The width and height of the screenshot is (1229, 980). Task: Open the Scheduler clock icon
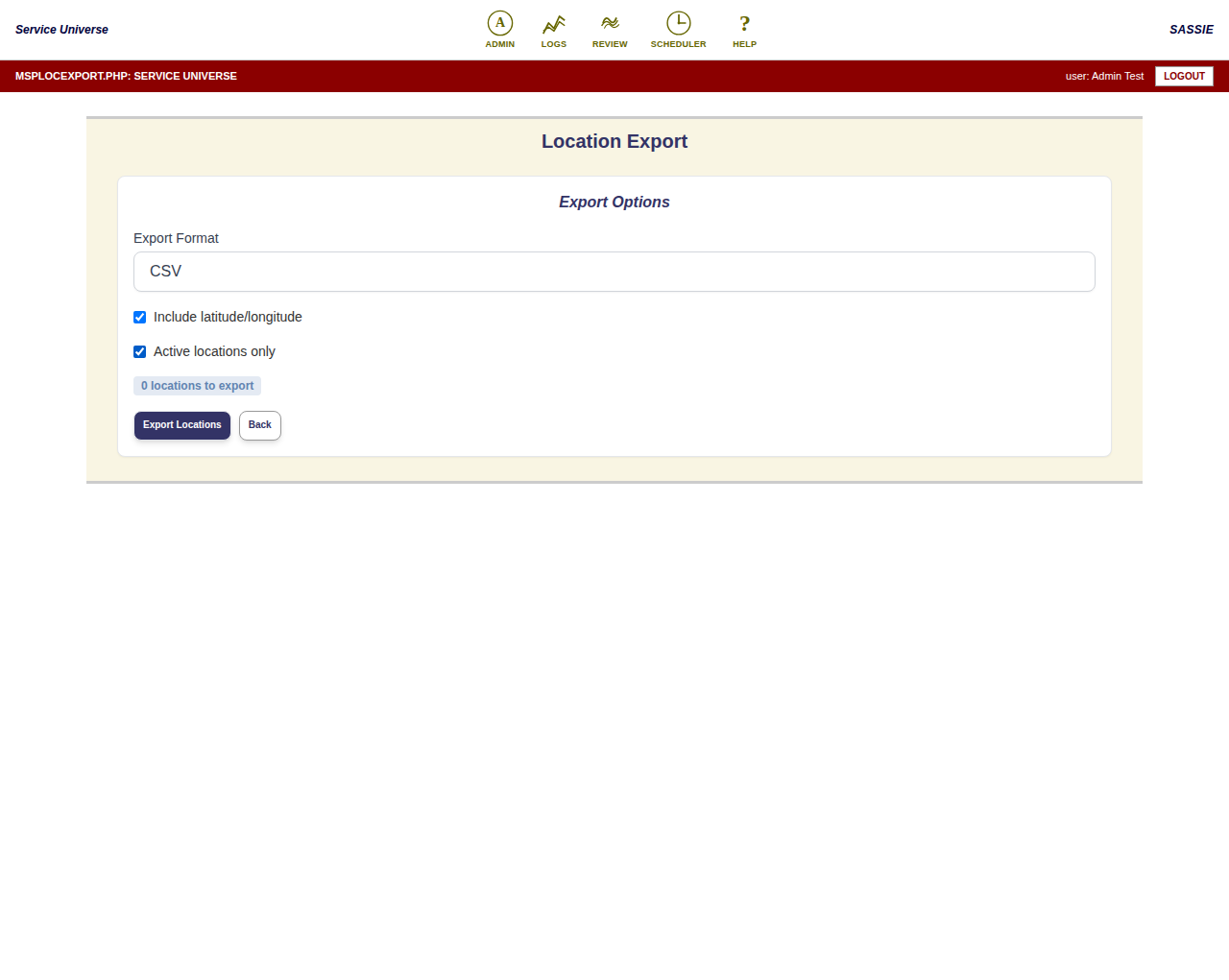[x=679, y=23]
